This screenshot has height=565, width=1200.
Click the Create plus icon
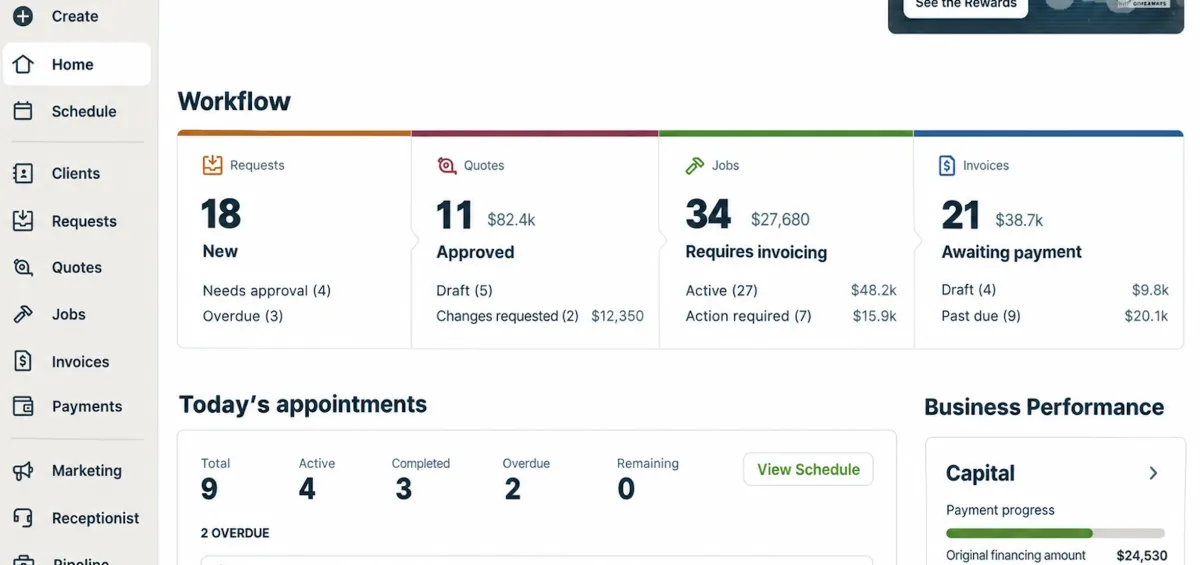(x=23, y=16)
